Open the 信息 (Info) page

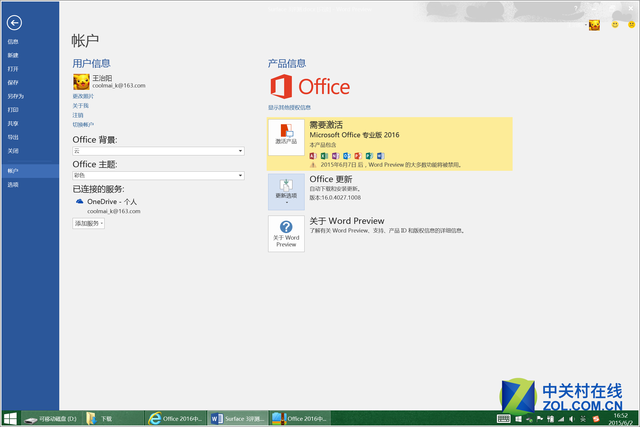point(13,41)
